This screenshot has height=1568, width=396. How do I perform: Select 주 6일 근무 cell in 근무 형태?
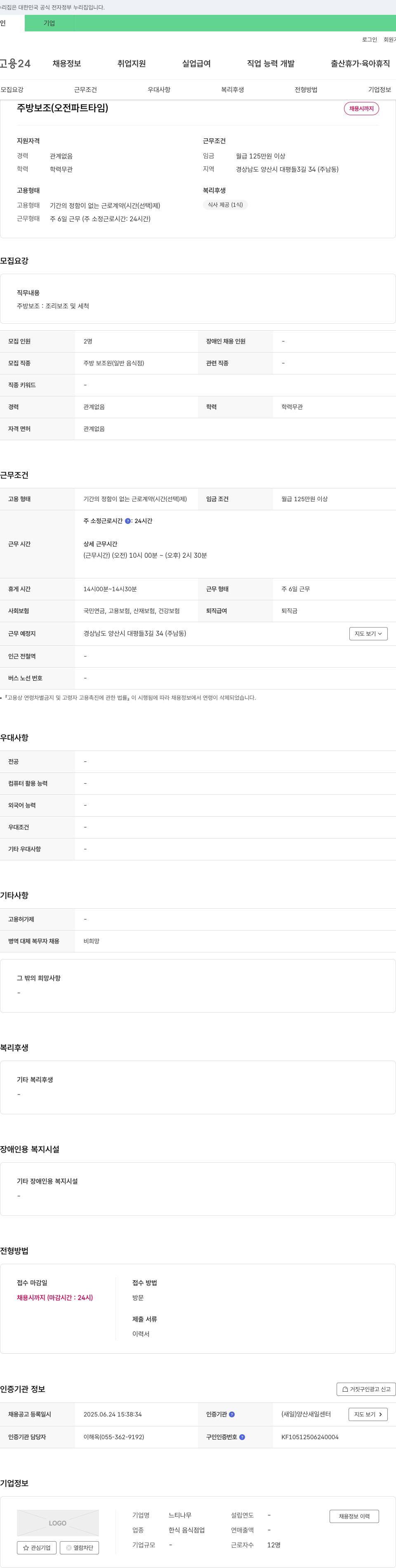[296, 589]
